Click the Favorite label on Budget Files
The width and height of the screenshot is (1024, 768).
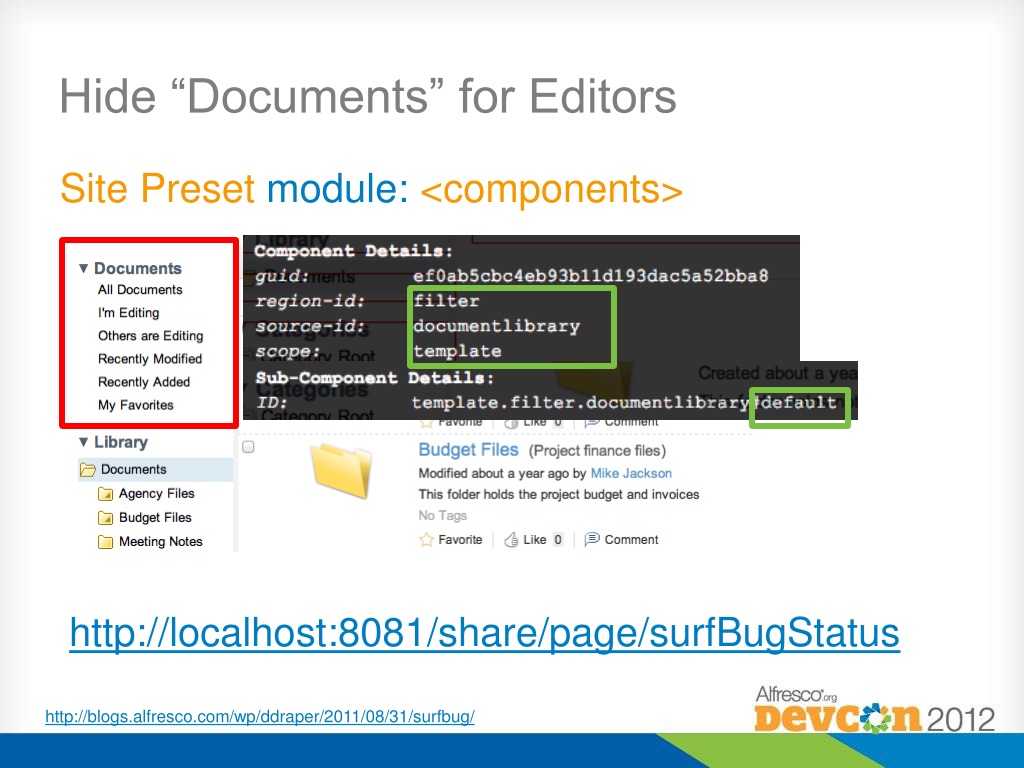[x=460, y=539]
